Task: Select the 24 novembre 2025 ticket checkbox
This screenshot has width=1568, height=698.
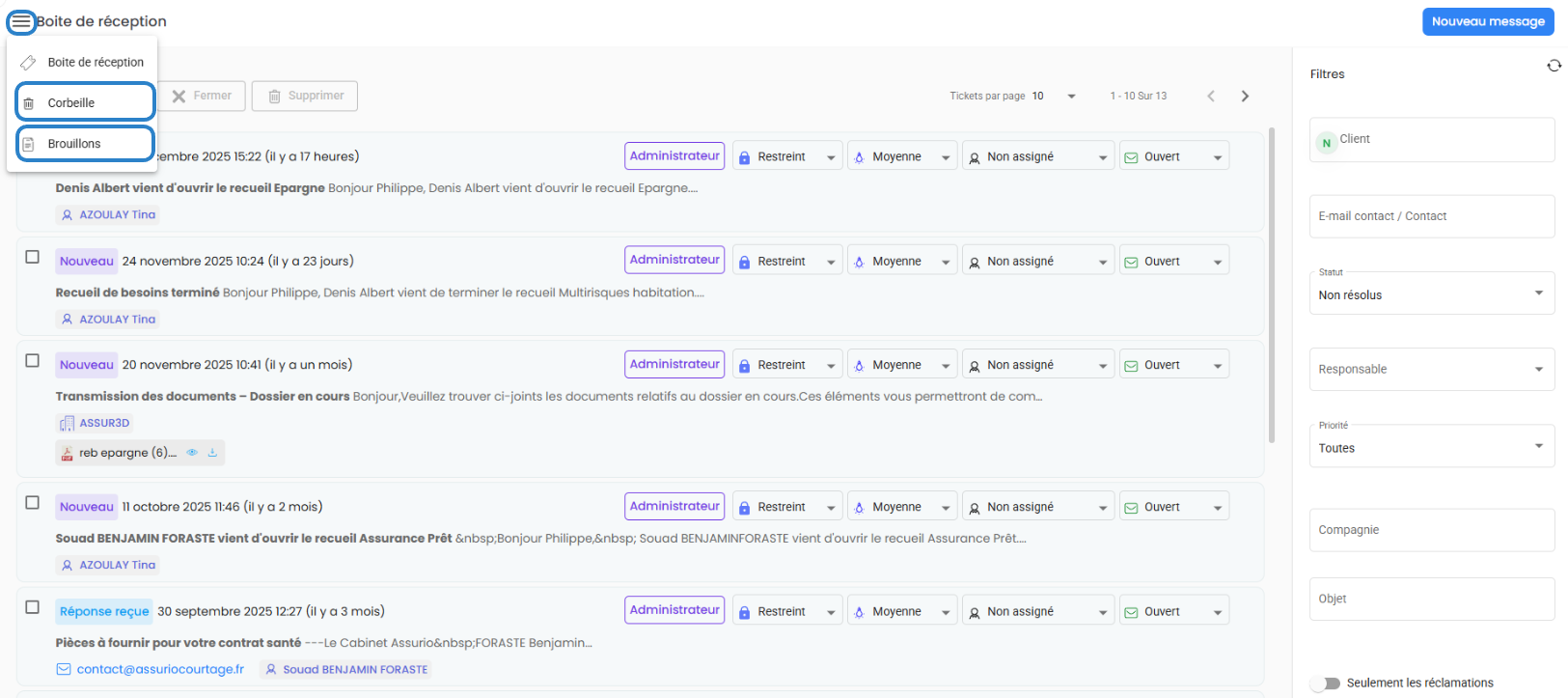Action: coord(32,257)
